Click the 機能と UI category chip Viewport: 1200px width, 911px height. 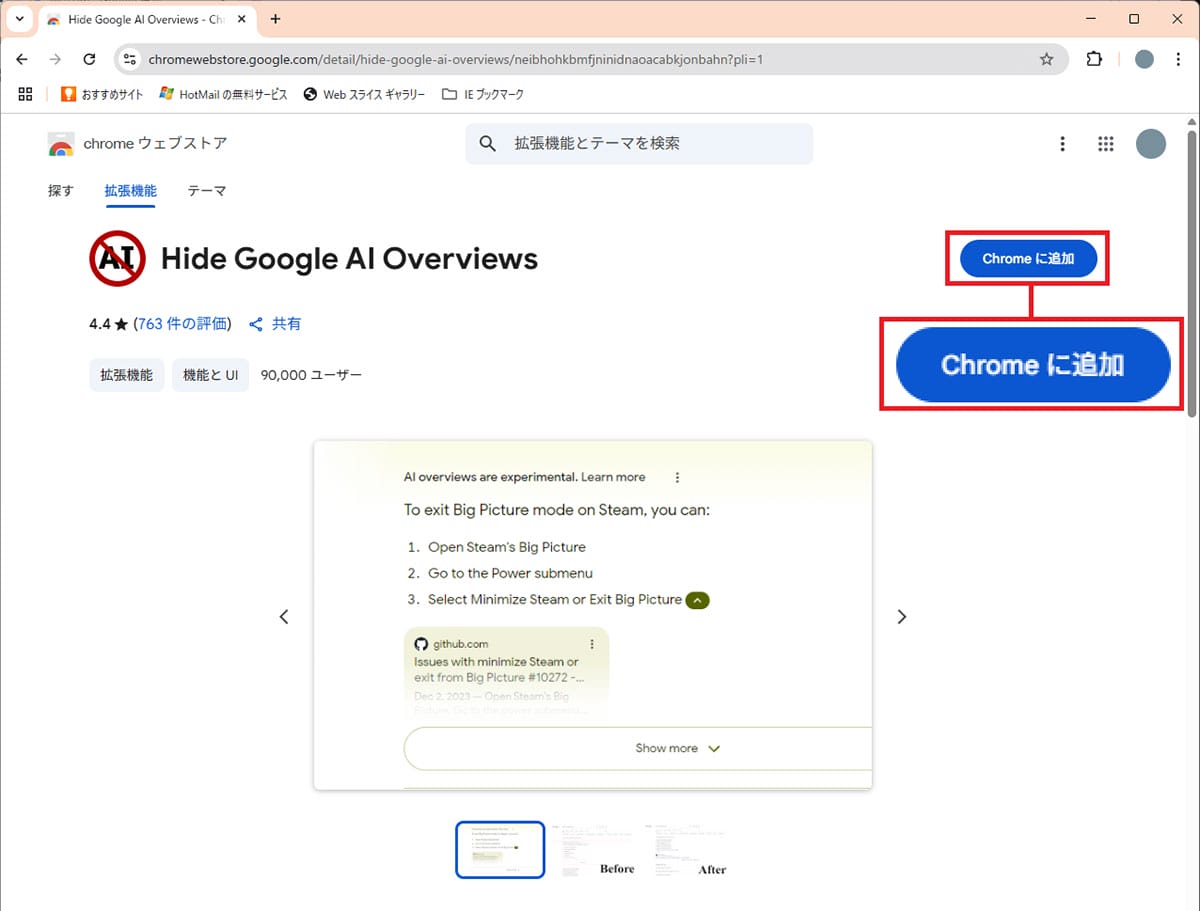(x=210, y=375)
